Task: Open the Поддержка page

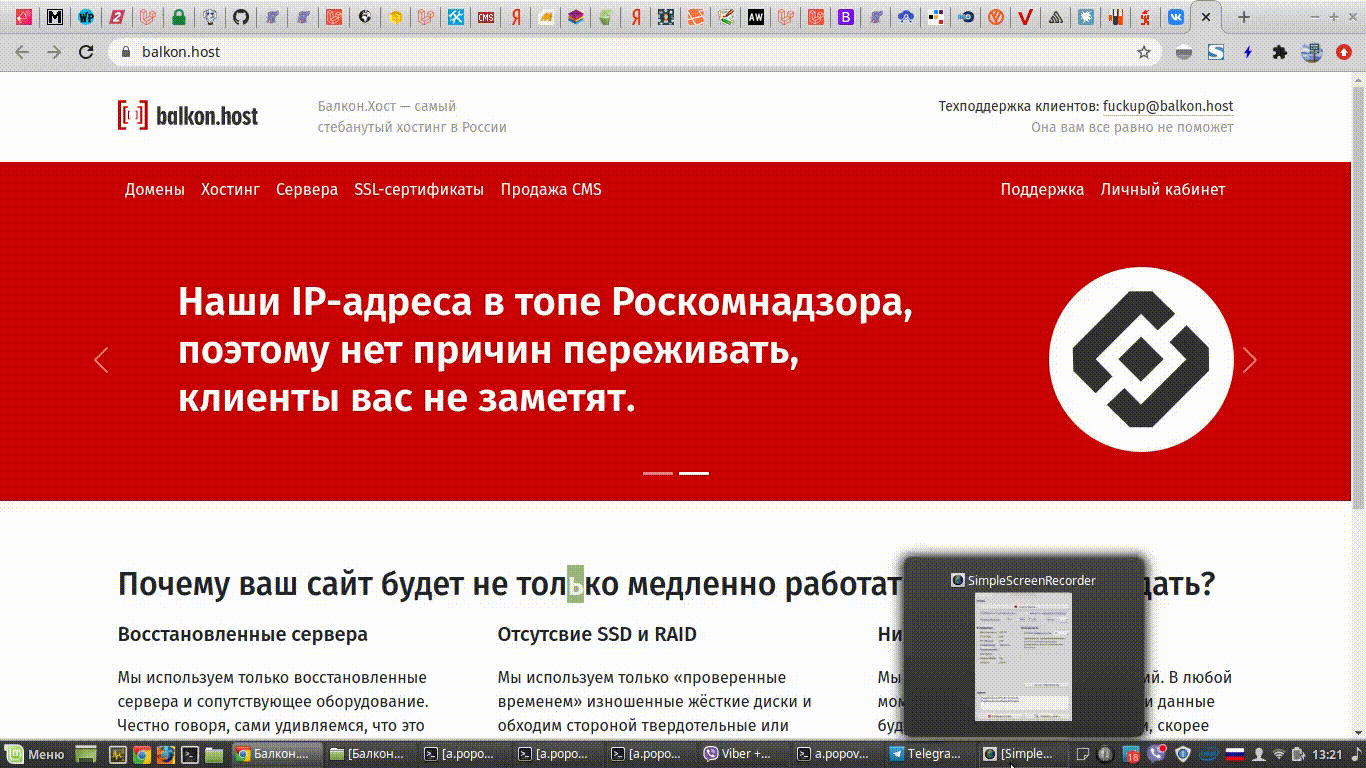Action: [x=1042, y=190]
